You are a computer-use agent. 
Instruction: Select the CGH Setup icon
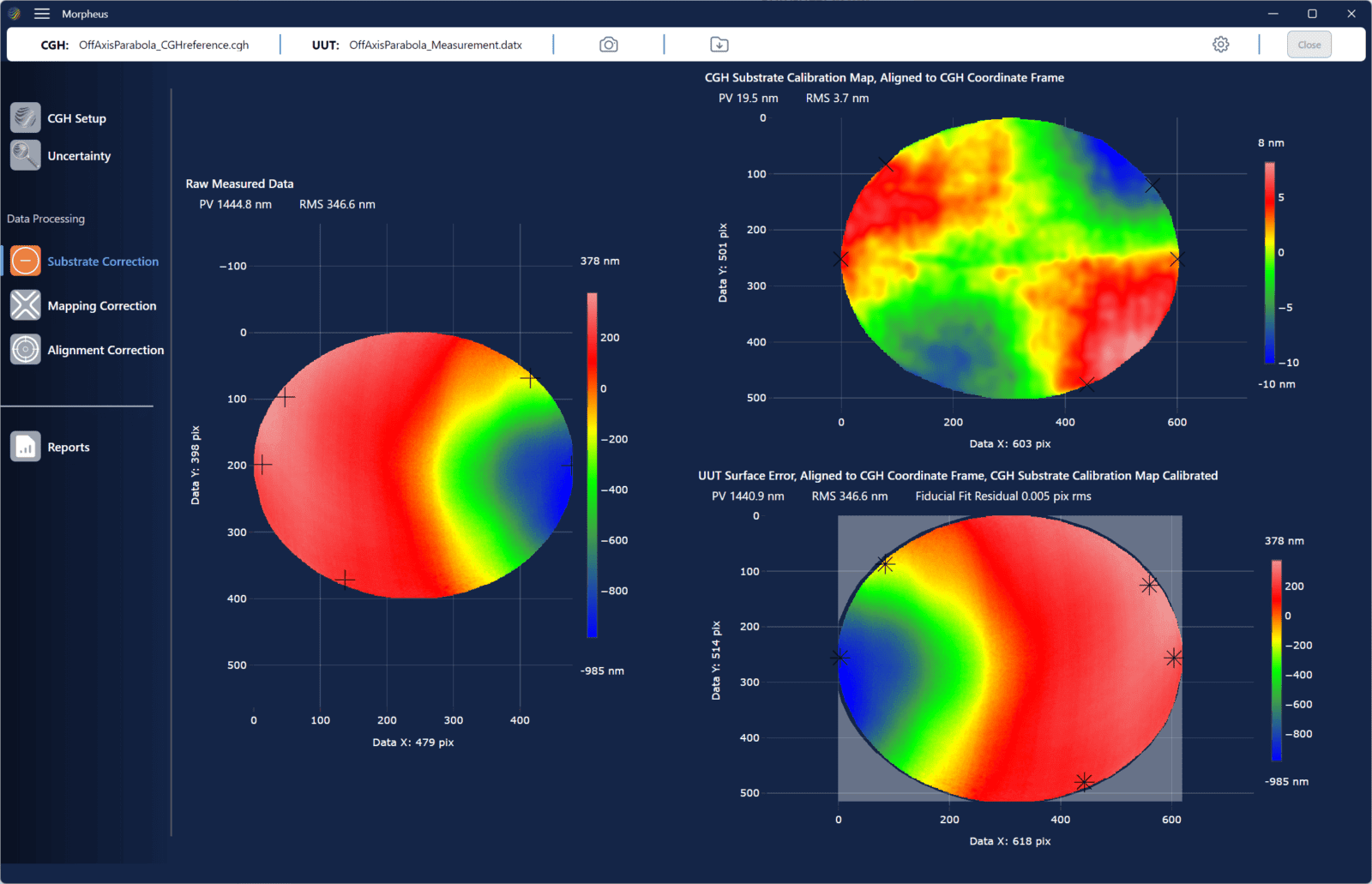[x=26, y=118]
